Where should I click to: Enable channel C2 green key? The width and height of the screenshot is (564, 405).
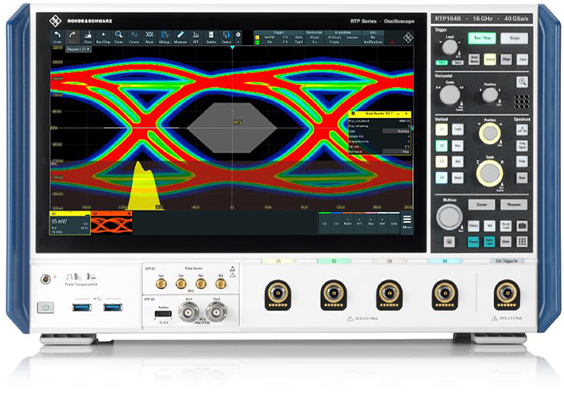441,146
